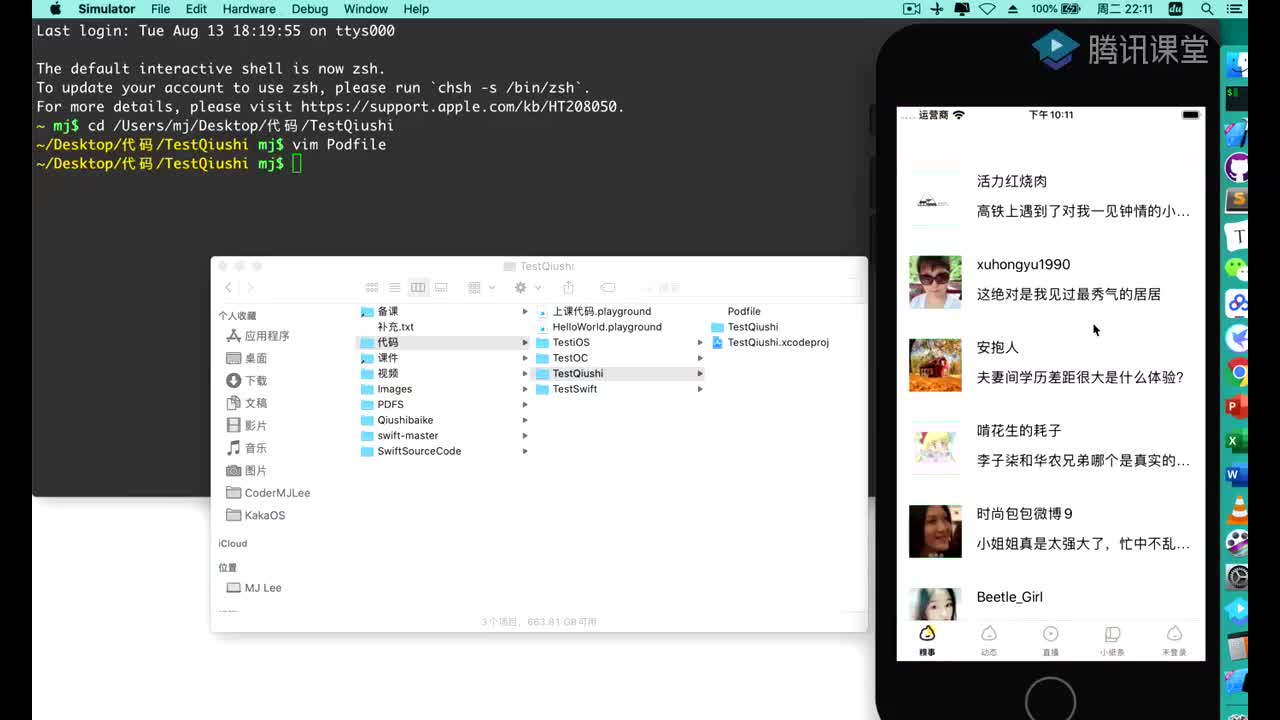
Task: Click the Finder share button
Action: pos(568,287)
